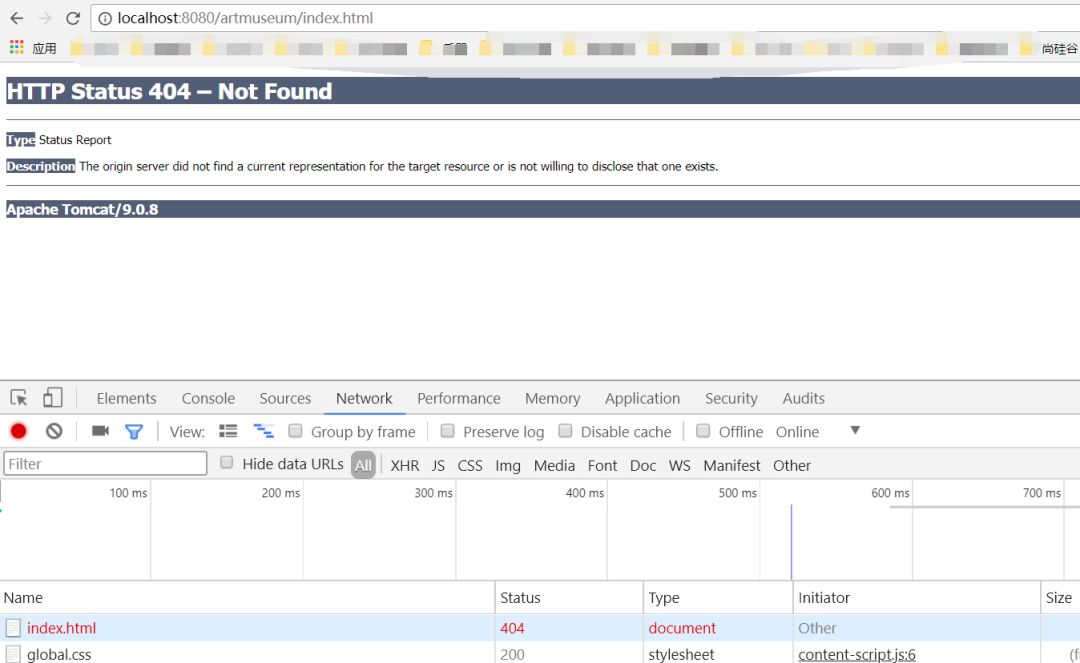Sort by the Status column header
Viewport: 1080px width, 663px height.
[569, 598]
